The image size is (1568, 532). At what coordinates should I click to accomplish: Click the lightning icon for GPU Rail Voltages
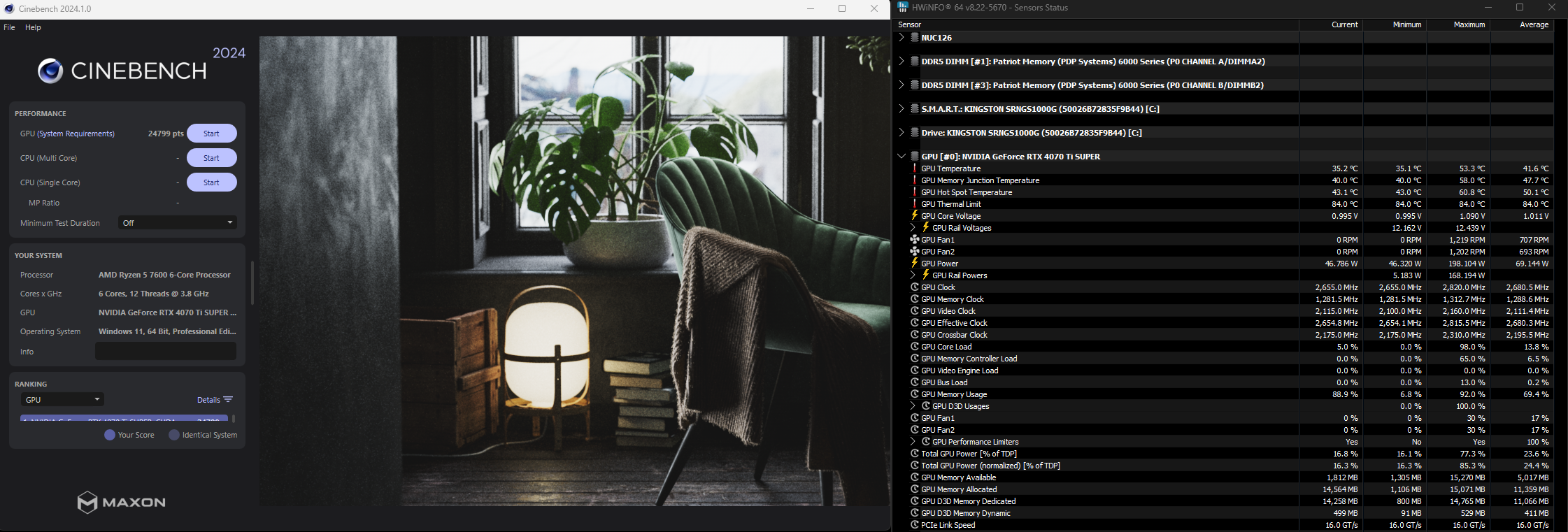(x=925, y=228)
